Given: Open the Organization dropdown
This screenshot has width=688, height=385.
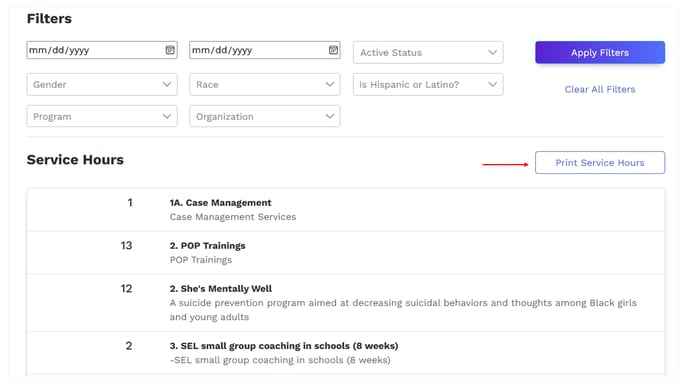Looking at the screenshot, I should click(265, 116).
